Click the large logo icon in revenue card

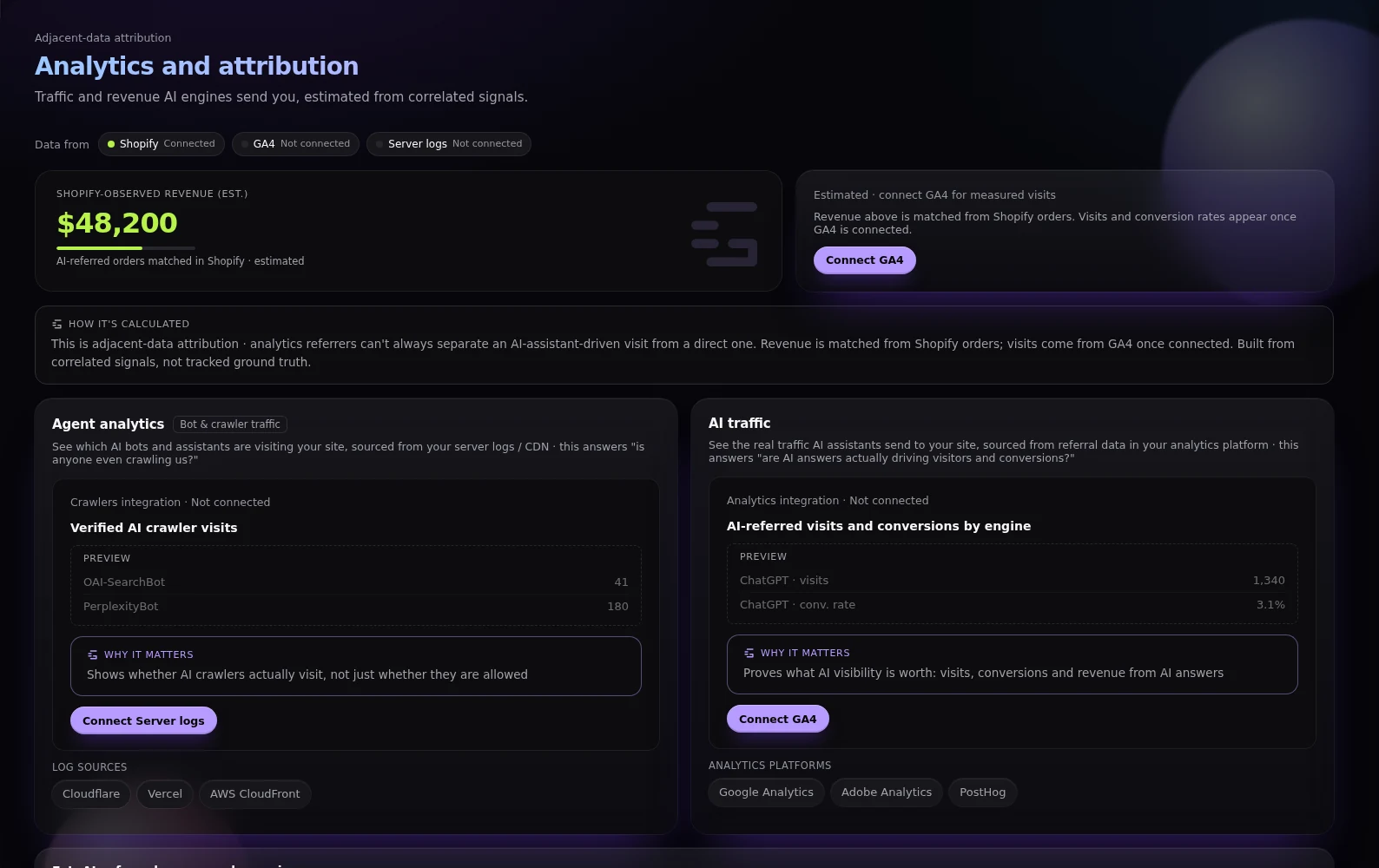click(x=724, y=233)
